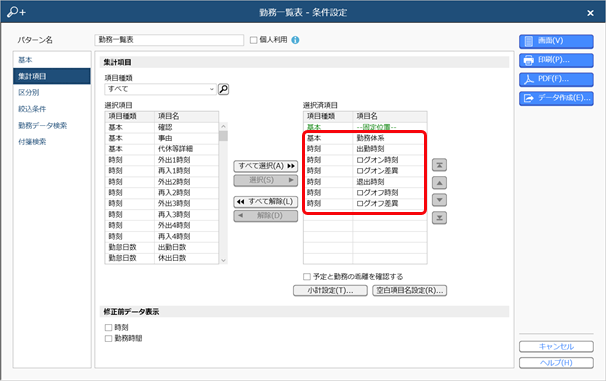This screenshot has width=606, height=381.
Task: Open the 基本 side tab
Action: coord(52,60)
